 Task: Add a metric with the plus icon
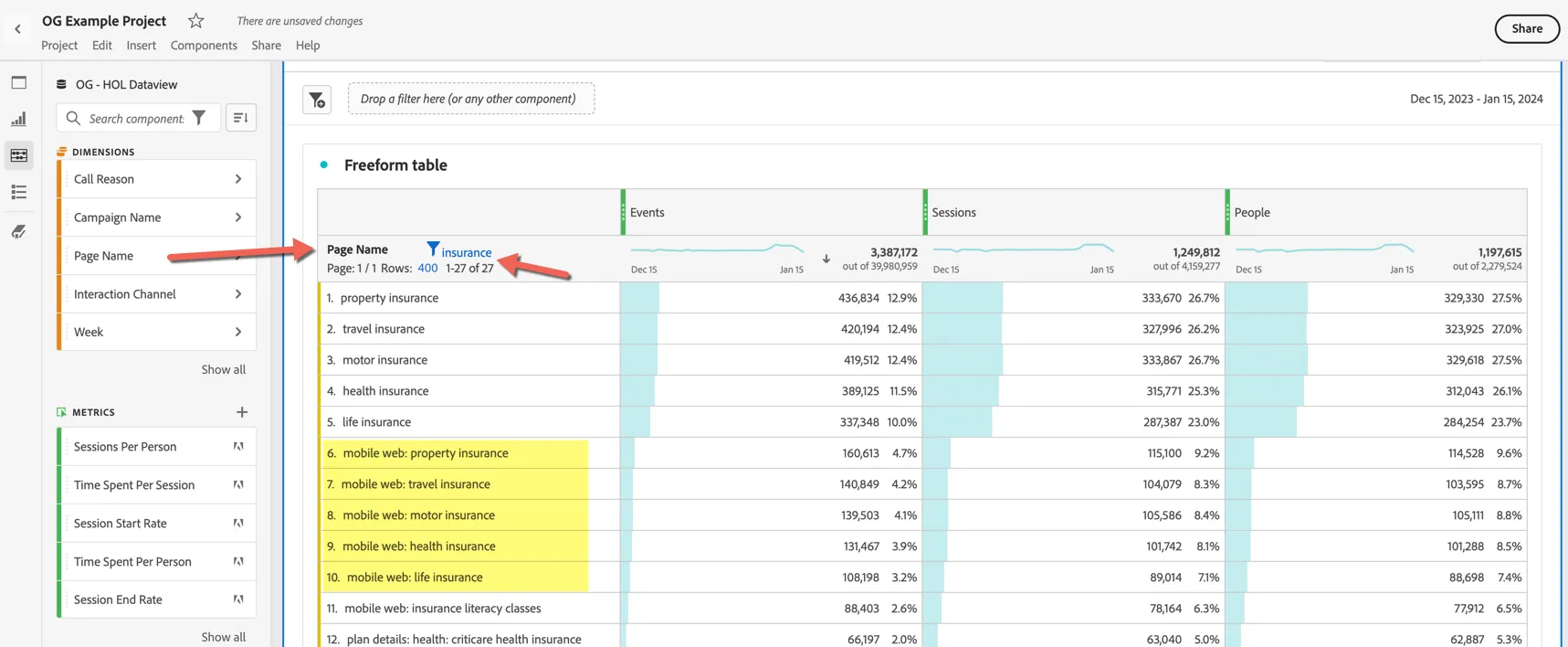[242, 412]
